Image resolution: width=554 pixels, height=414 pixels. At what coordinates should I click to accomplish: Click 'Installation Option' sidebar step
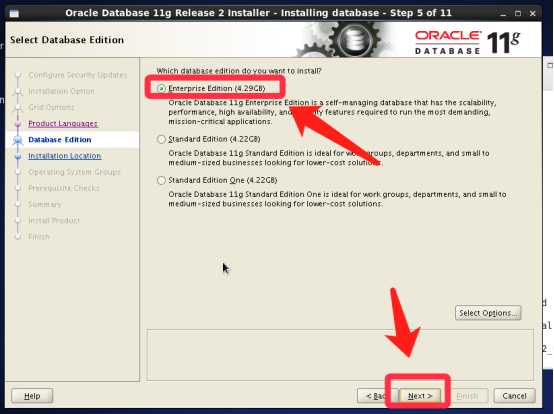(x=61, y=91)
